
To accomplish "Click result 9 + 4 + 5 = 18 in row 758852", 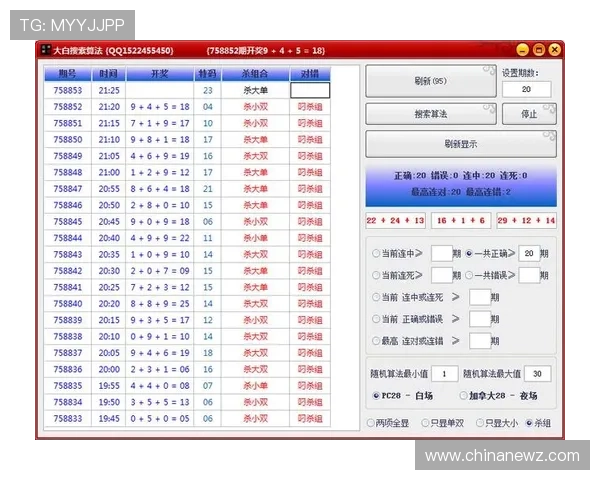I will [x=160, y=107].
